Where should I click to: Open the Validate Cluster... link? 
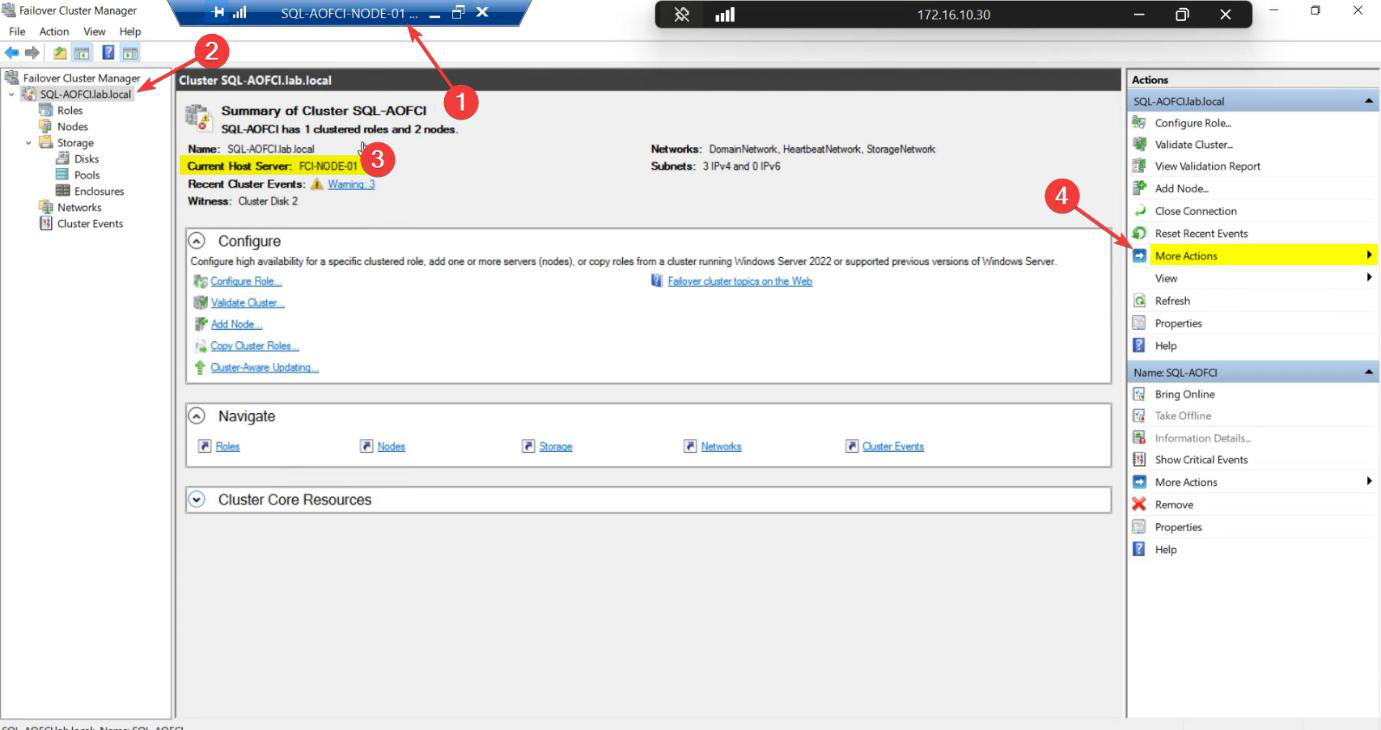247,302
